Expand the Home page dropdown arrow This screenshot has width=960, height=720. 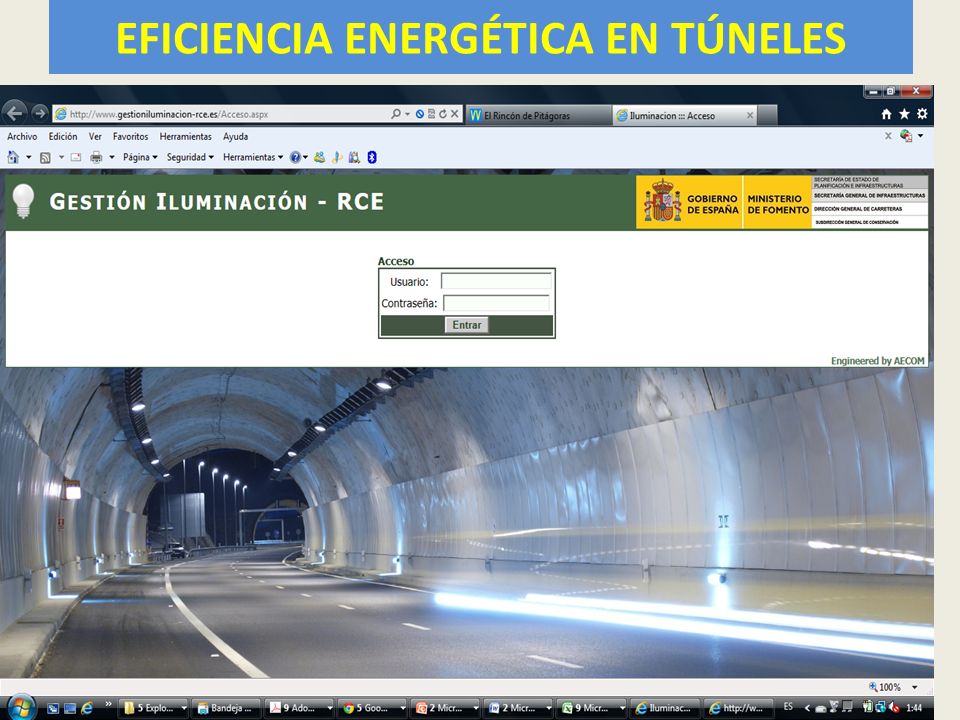(28, 157)
